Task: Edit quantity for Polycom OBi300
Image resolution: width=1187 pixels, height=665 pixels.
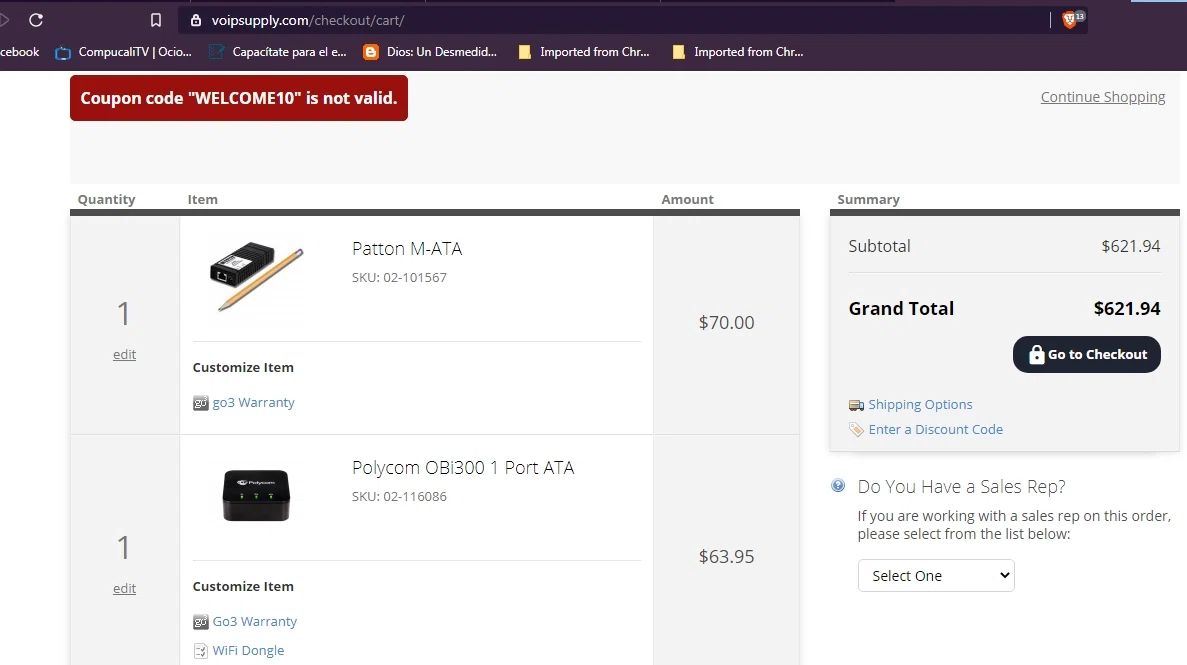Action: tap(124, 589)
